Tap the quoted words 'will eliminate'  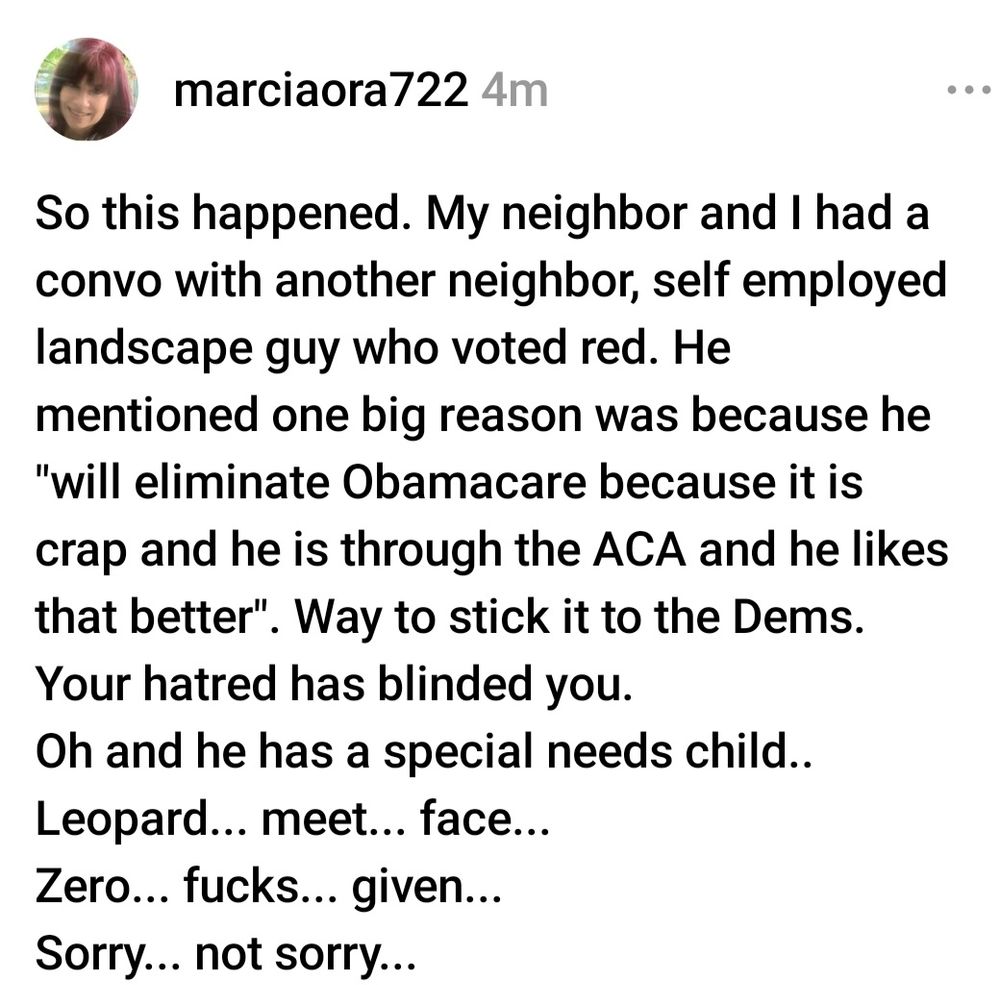(190, 482)
